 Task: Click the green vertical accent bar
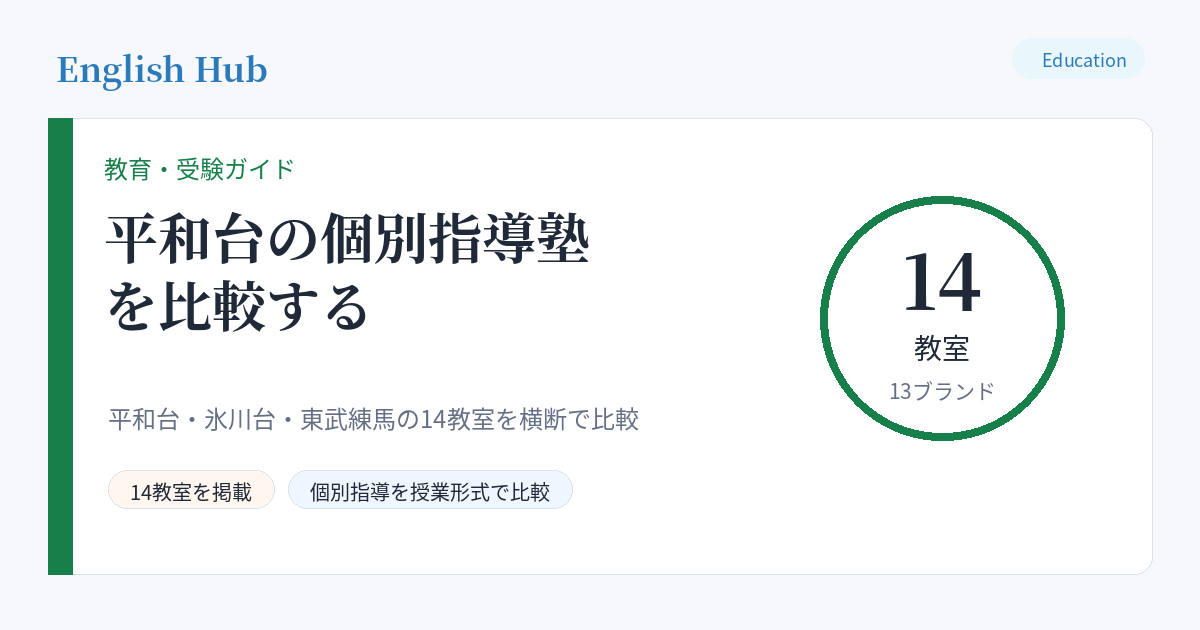pyautogui.click(x=60, y=346)
